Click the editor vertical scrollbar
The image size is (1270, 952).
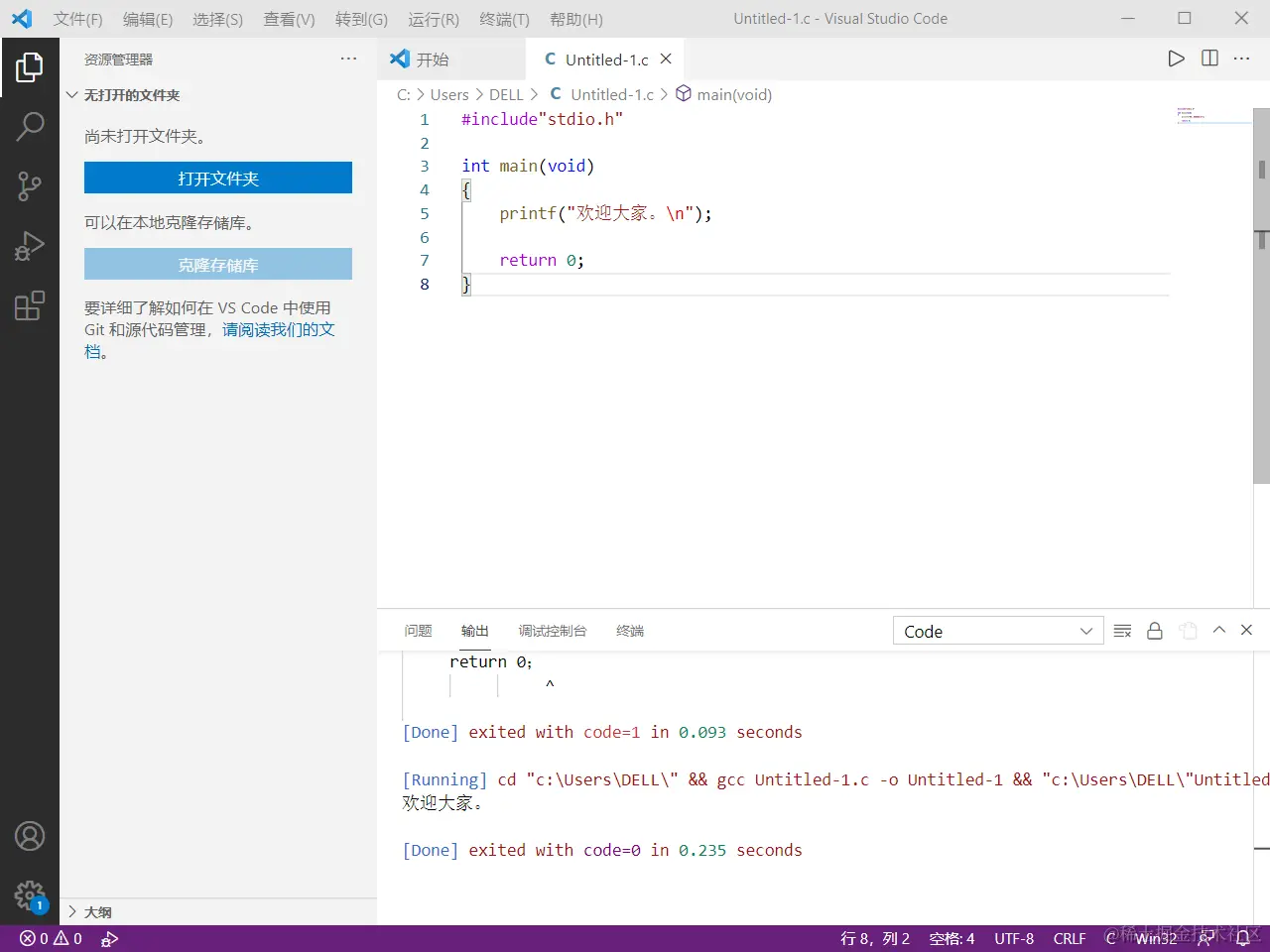click(1262, 297)
